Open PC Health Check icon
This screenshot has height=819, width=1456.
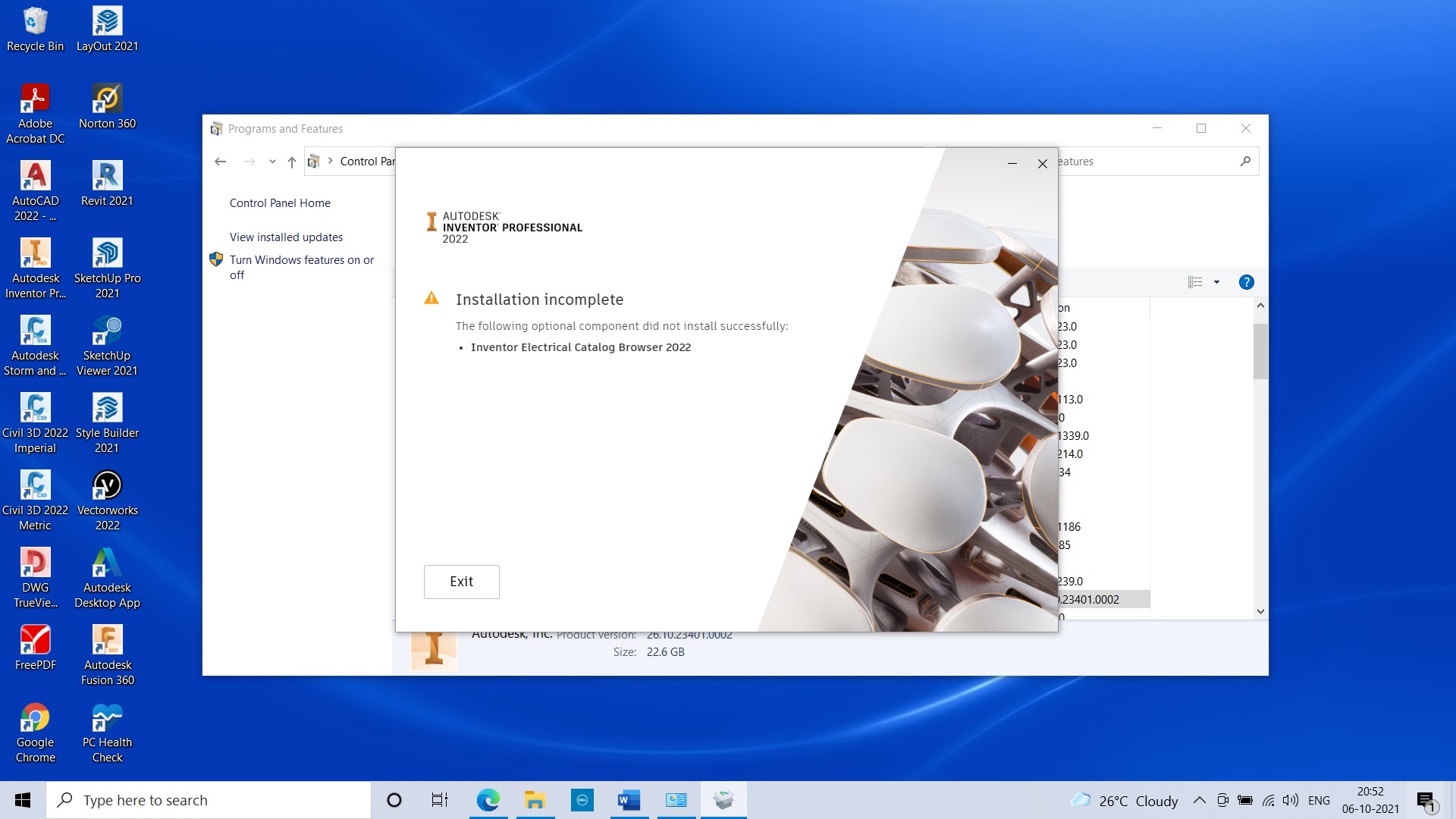[107, 733]
